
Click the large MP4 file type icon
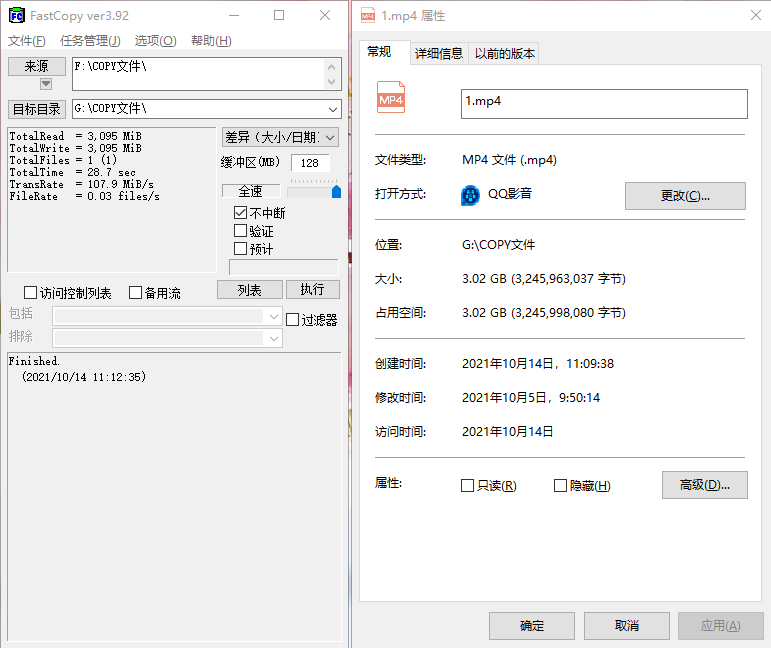click(391, 98)
